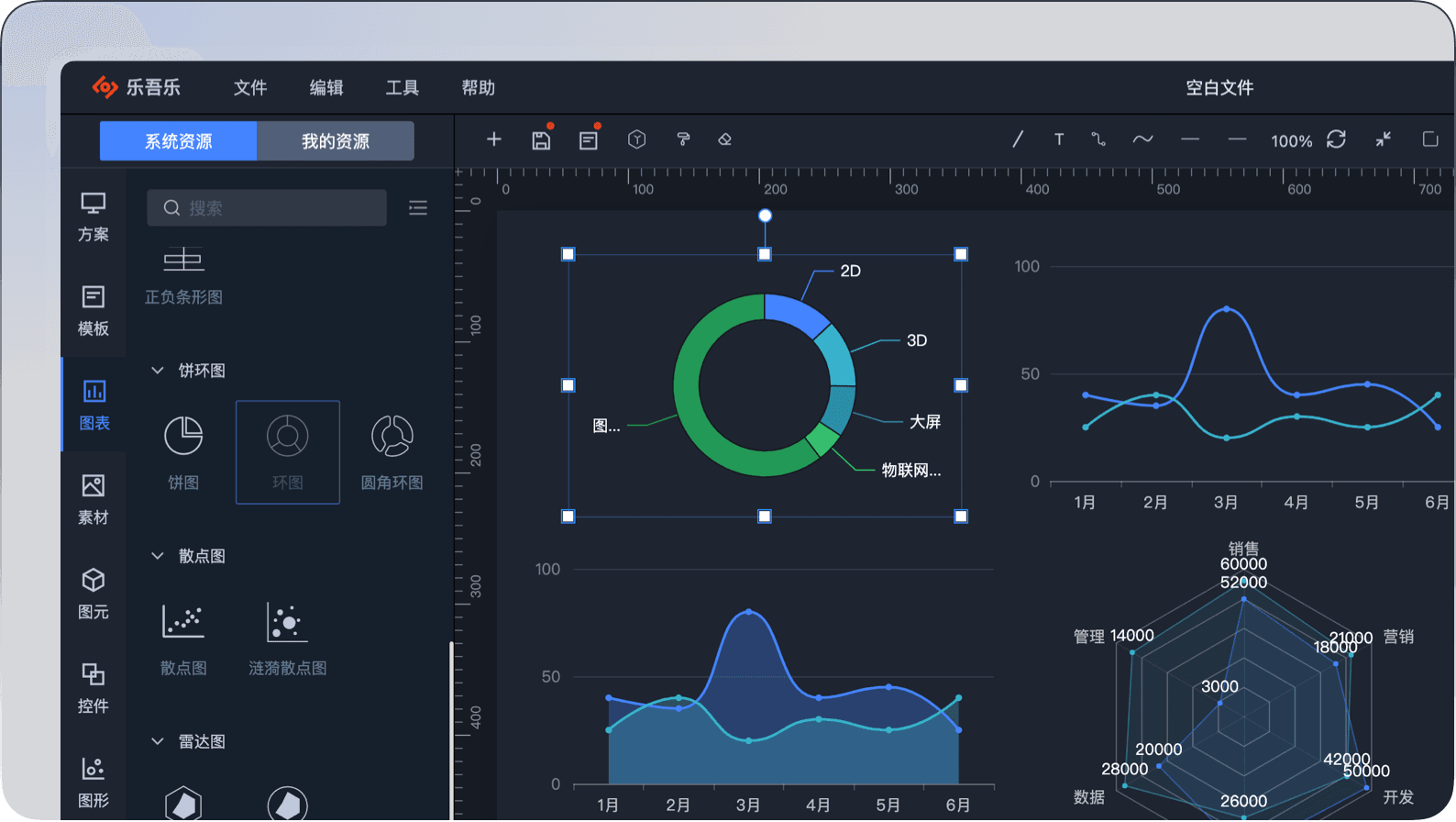Select the 系统资源 tab

179,141
